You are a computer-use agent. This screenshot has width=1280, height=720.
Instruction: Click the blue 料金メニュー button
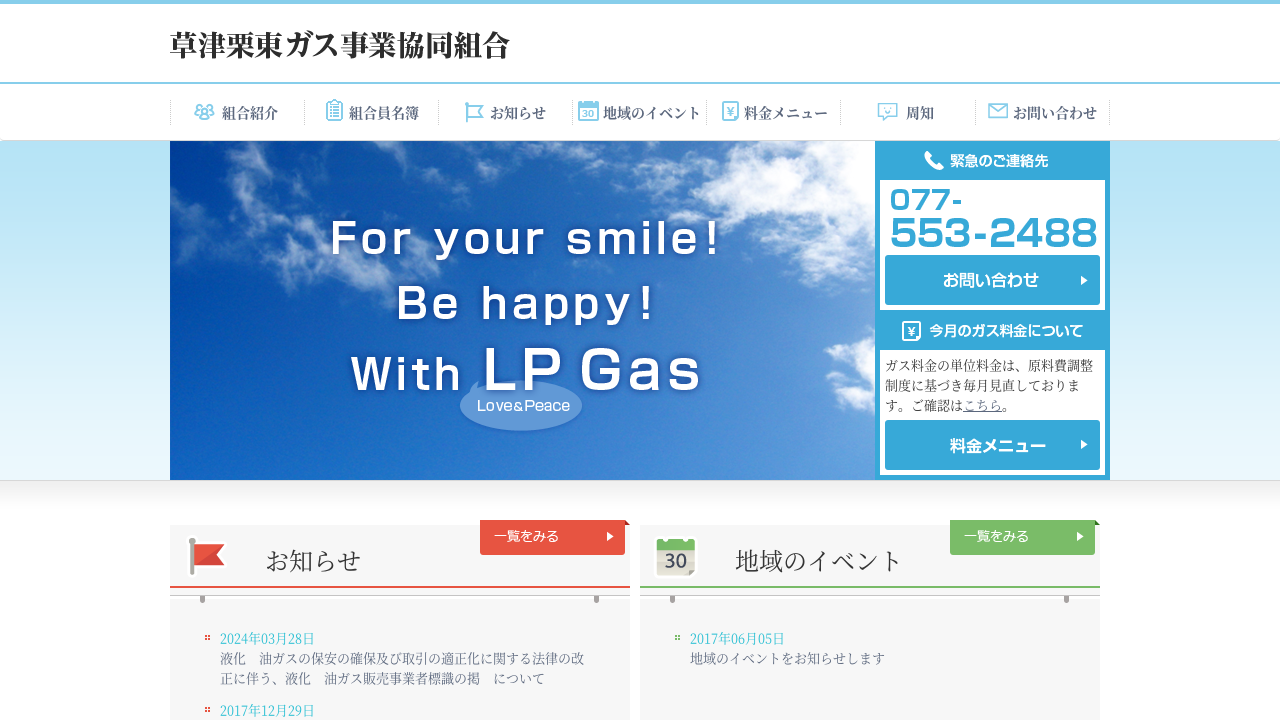[992, 445]
